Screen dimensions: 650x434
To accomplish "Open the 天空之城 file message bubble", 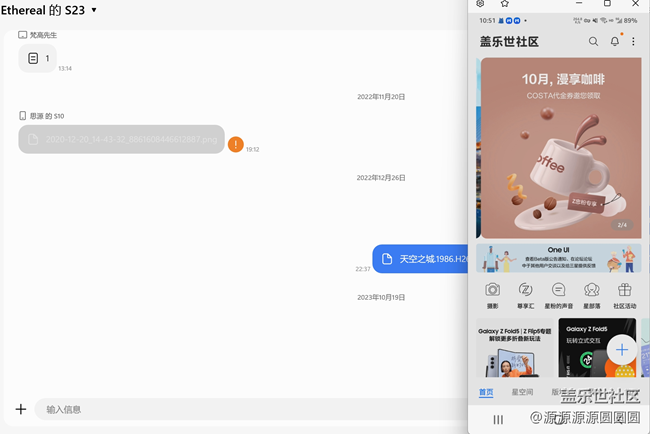I will (421, 259).
